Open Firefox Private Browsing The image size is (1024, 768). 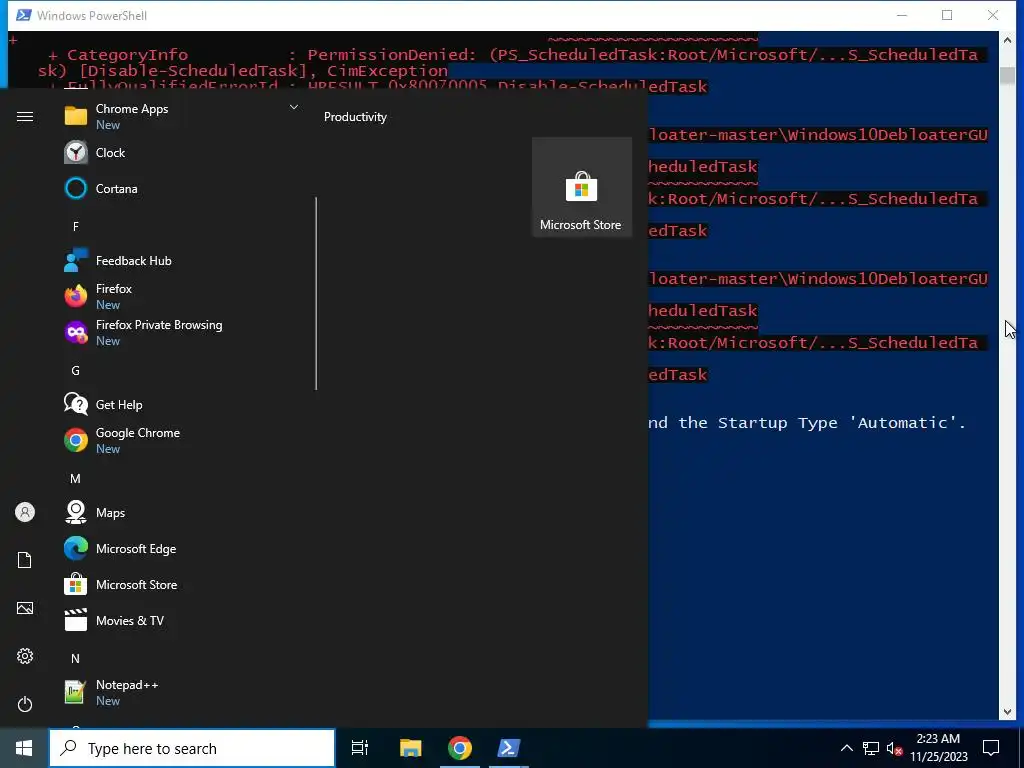pos(180,332)
